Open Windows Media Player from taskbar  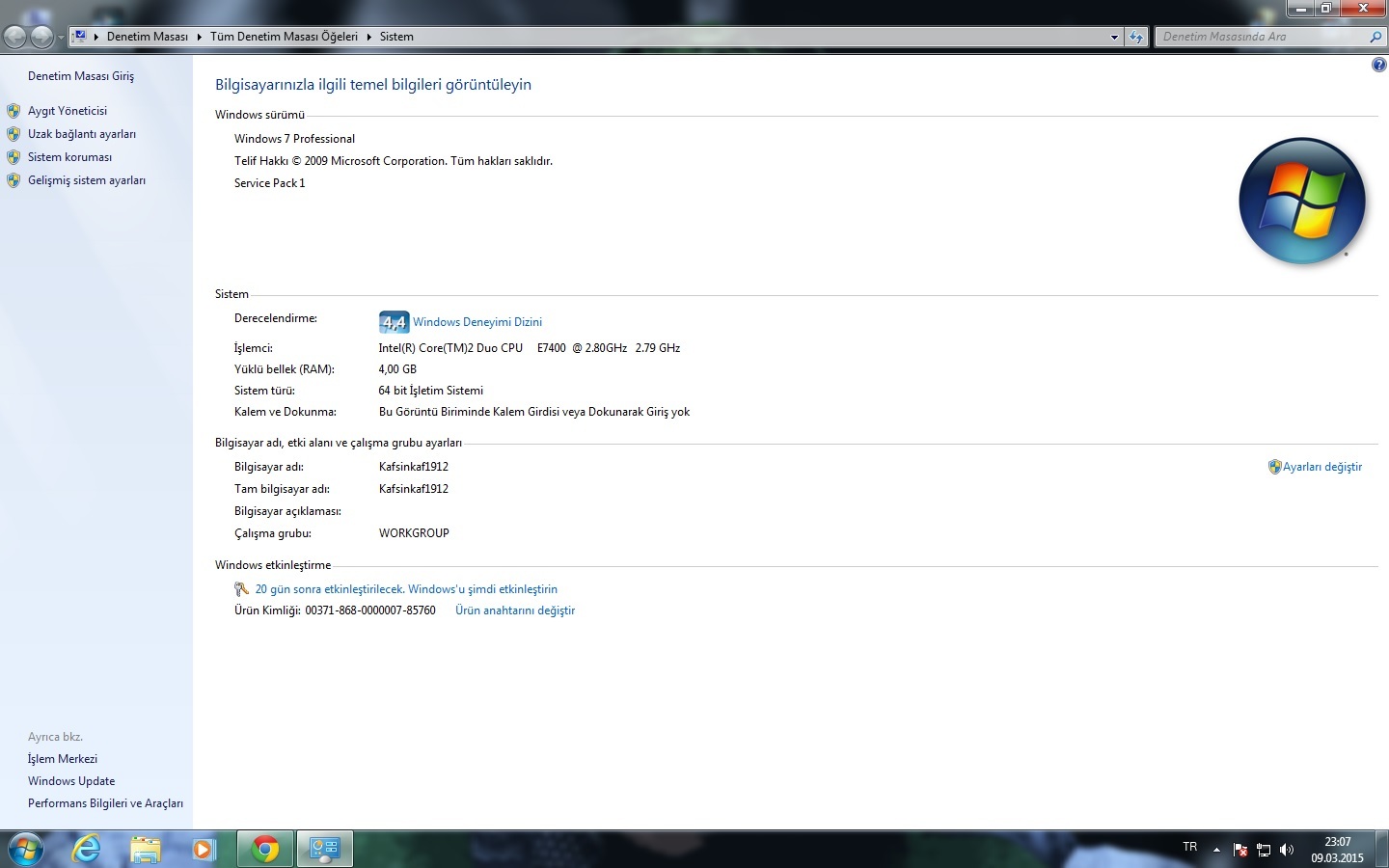[x=204, y=850]
